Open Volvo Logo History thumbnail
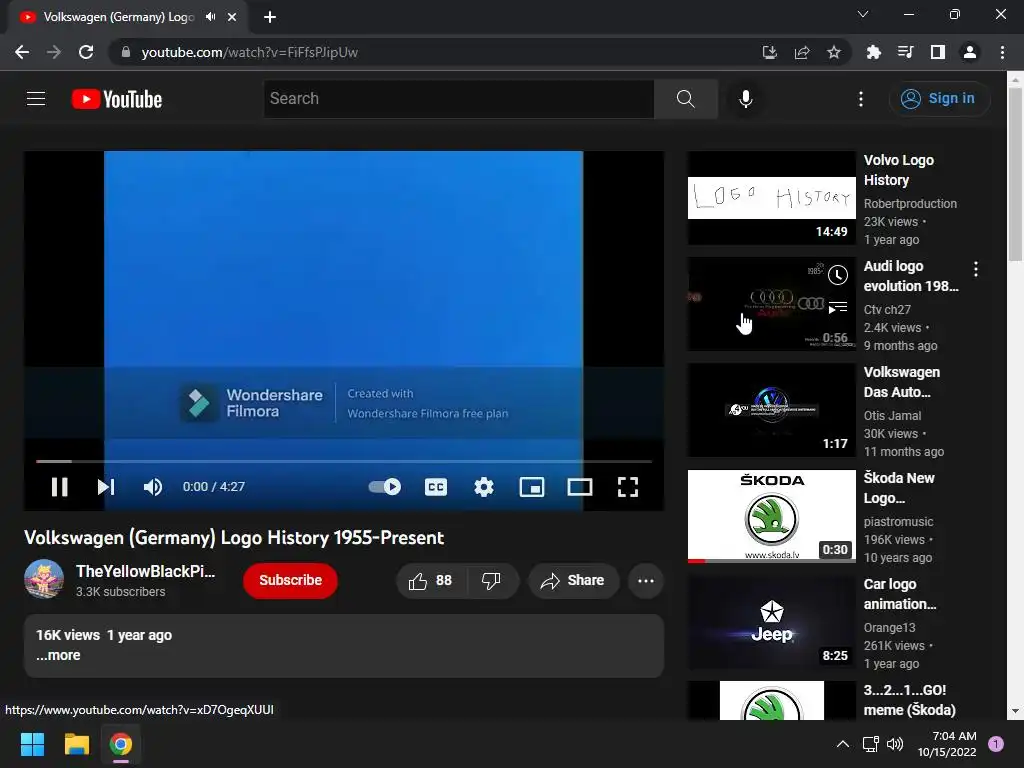This screenshot has height=768, width=1024. [x=771, y=198]
